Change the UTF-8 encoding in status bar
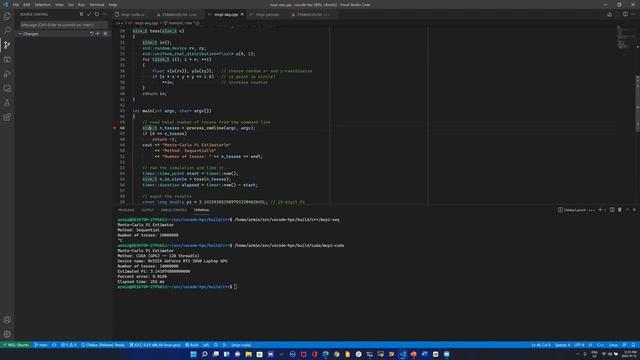This screenshot has height=360, width=640. point(579,345)
